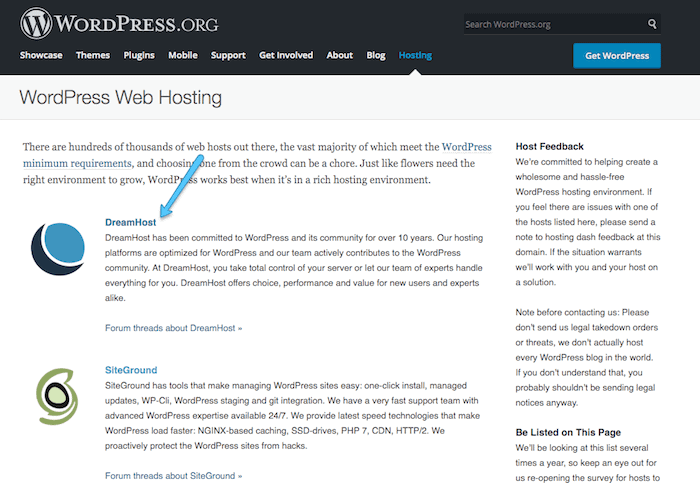Open the About menu item
Viewport: 700px width, 483px height.
coord(339,55)
